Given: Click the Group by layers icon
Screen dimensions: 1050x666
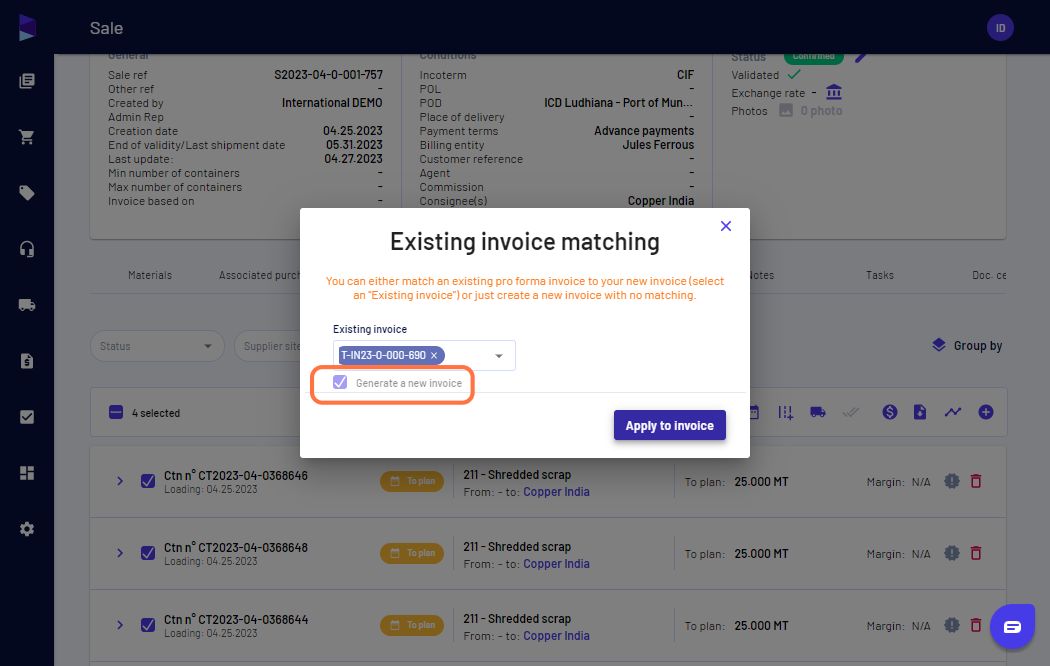Looking at the screenshot, I should (939, 345).
